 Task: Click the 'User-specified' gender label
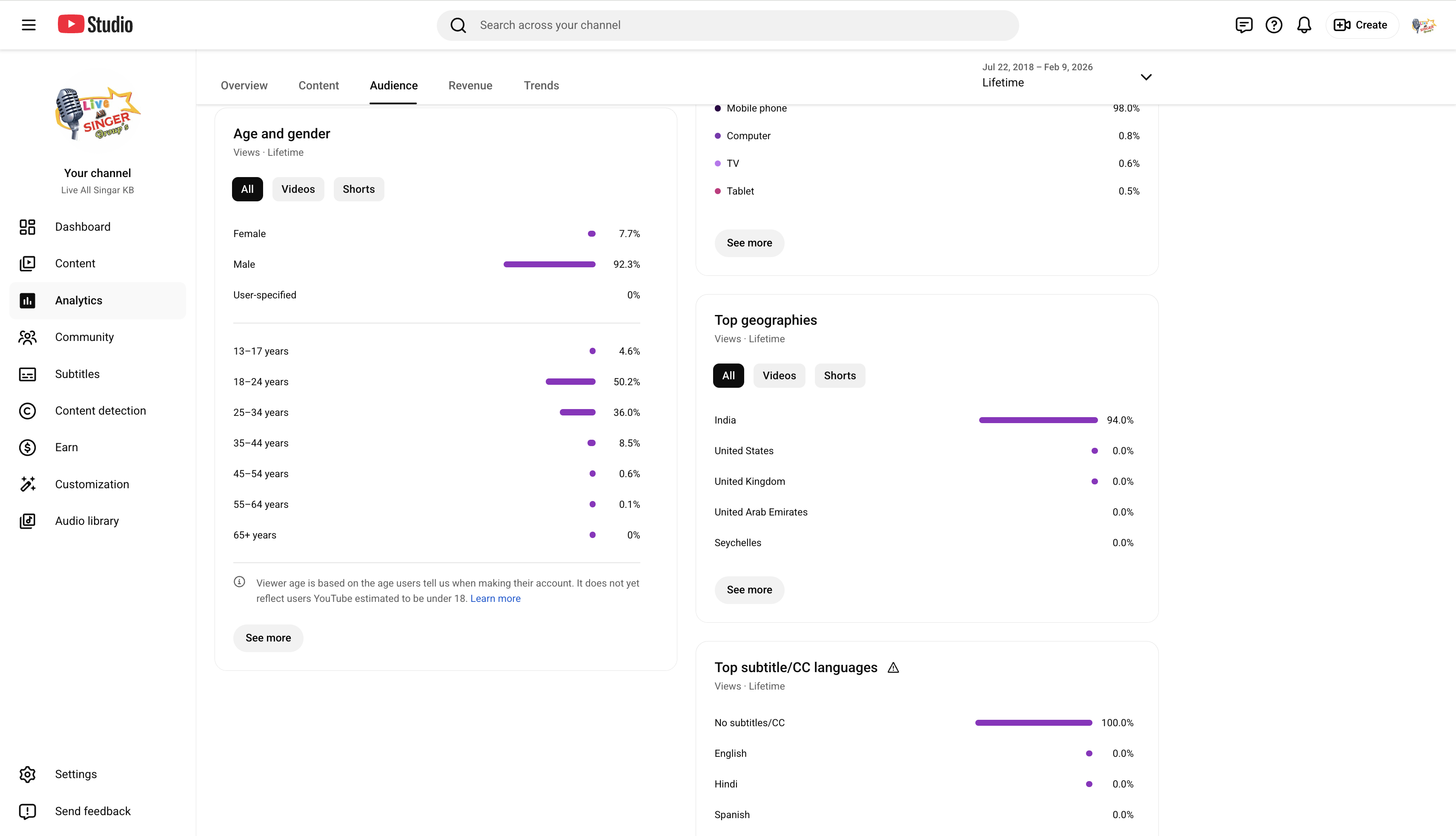[x=265, y=295]
